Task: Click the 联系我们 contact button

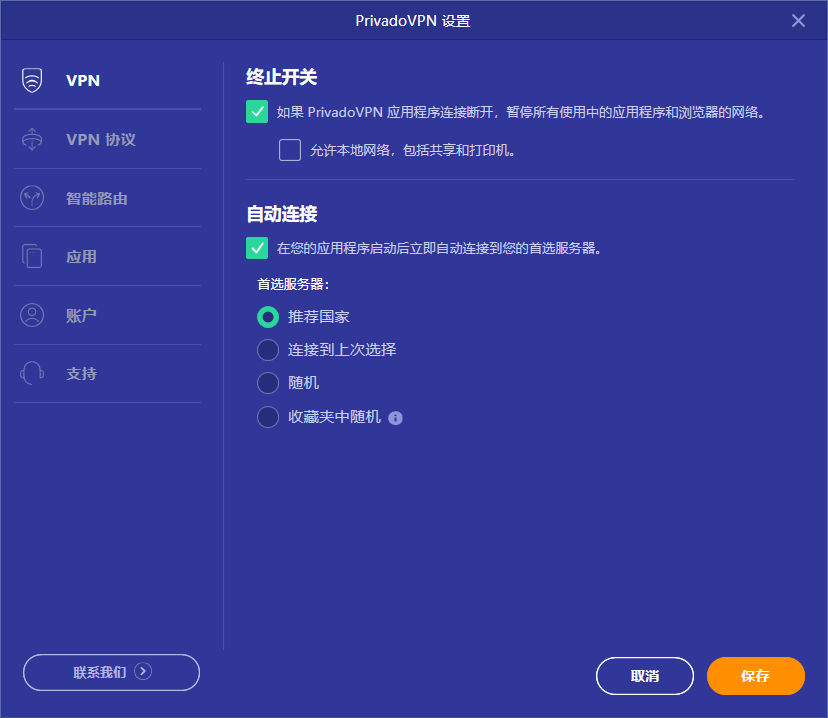Action: [111, 673]
